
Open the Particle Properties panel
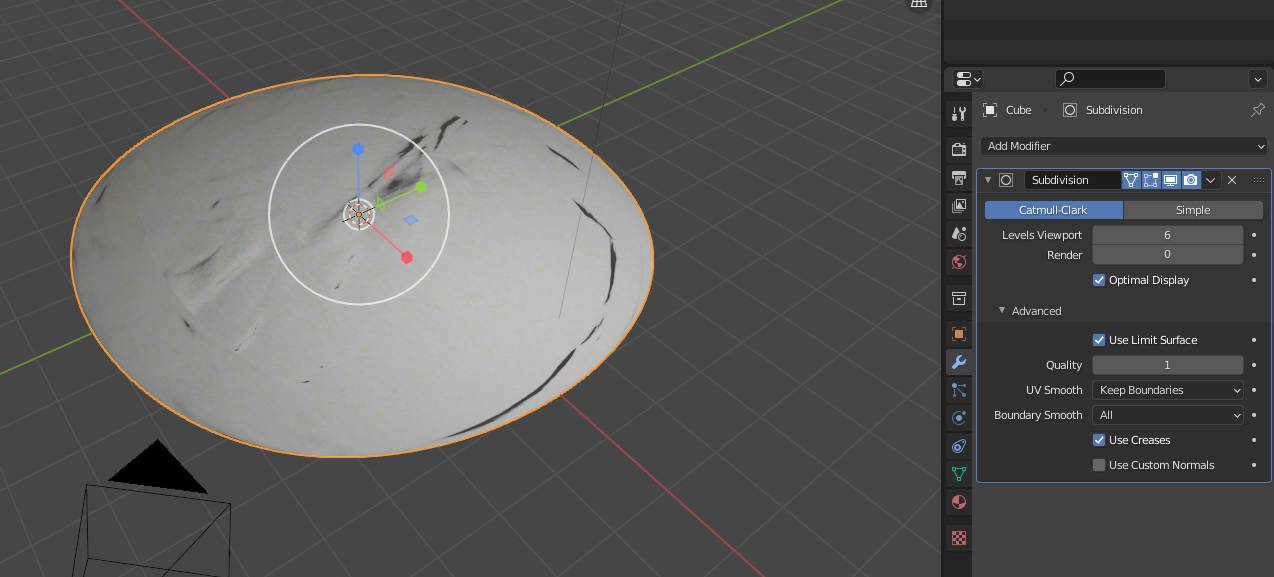[958, 390]
